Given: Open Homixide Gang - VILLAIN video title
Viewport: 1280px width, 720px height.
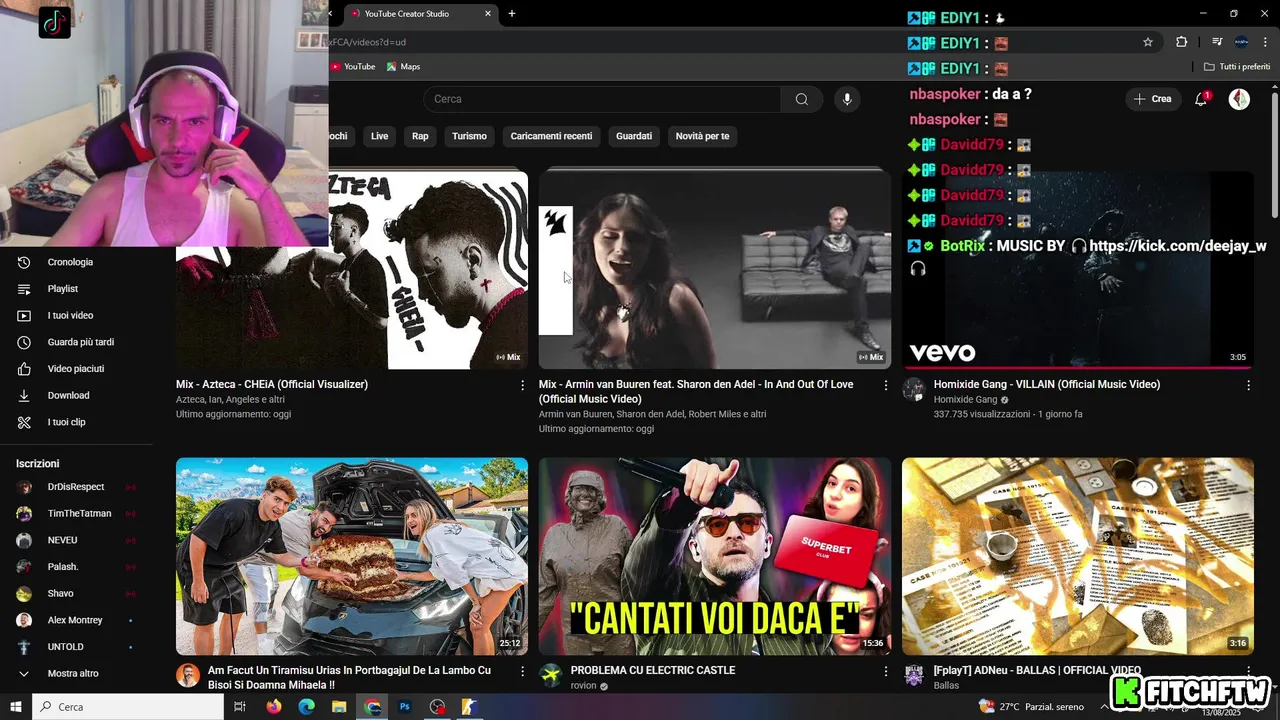Looking at the screenshot, I should pos(1047,385).
